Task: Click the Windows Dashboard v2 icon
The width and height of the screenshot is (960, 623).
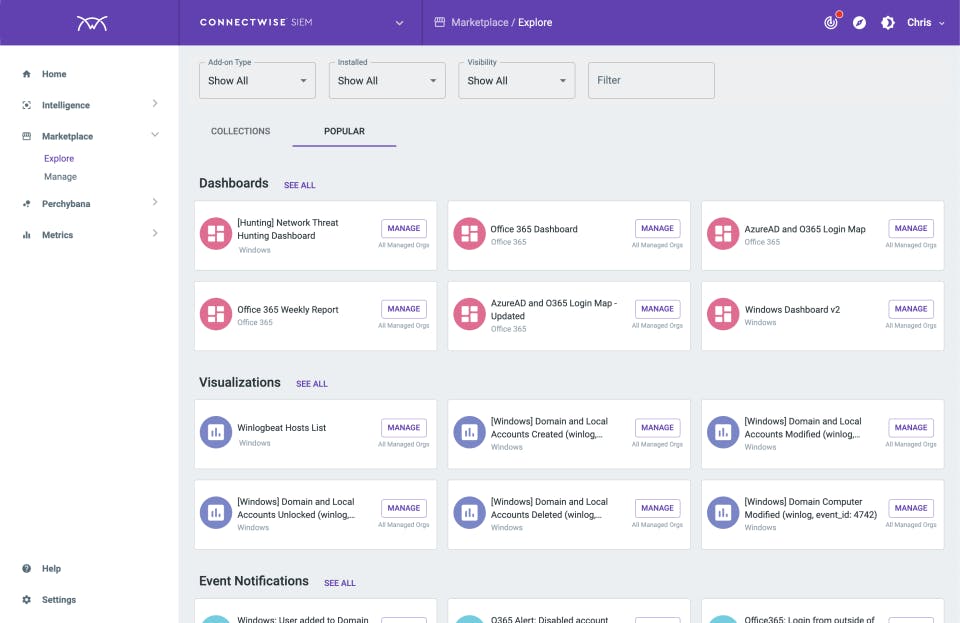Action: (723, 314)
